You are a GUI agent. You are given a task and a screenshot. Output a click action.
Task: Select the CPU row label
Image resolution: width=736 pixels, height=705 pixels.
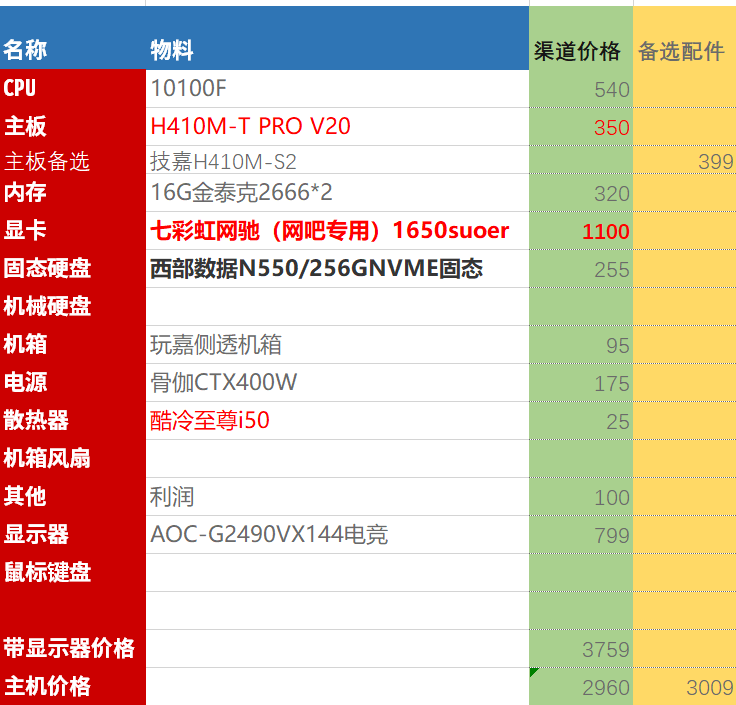click(73, 89)
